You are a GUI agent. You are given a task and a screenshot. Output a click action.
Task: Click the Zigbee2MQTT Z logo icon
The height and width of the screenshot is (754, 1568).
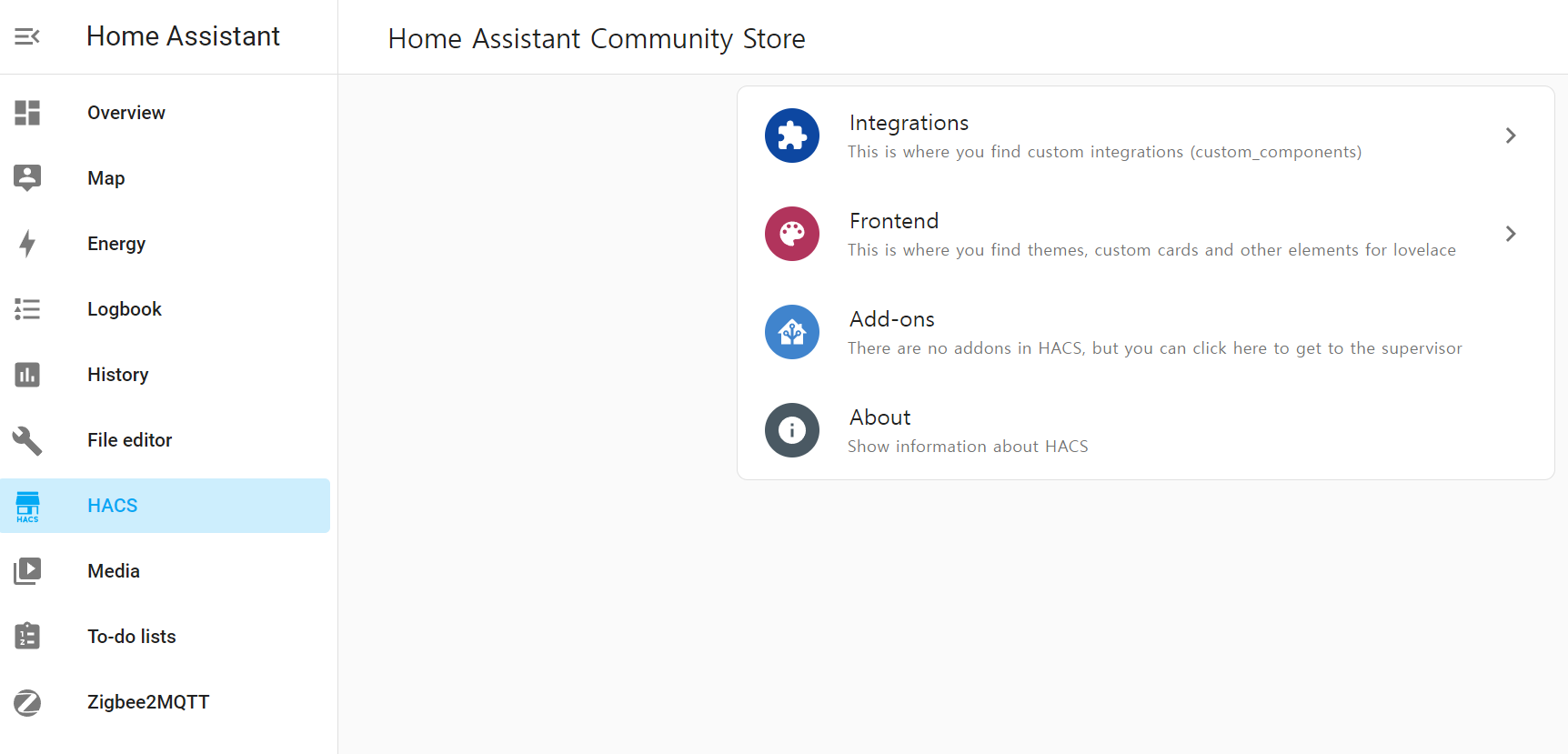point(27,702)
